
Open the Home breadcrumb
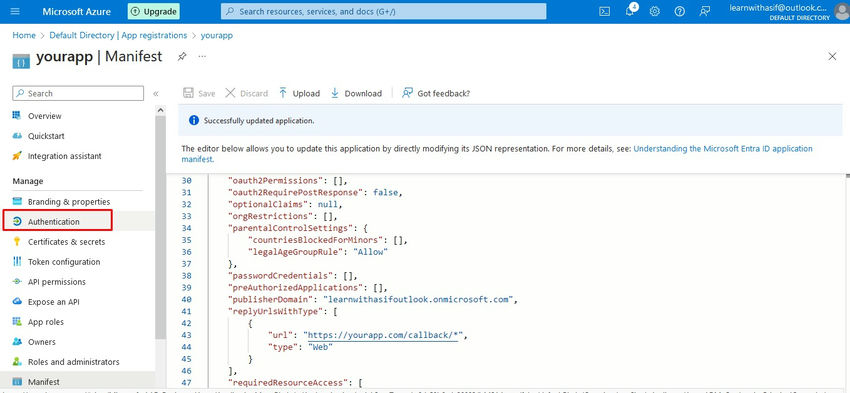[x=24, y=35]
